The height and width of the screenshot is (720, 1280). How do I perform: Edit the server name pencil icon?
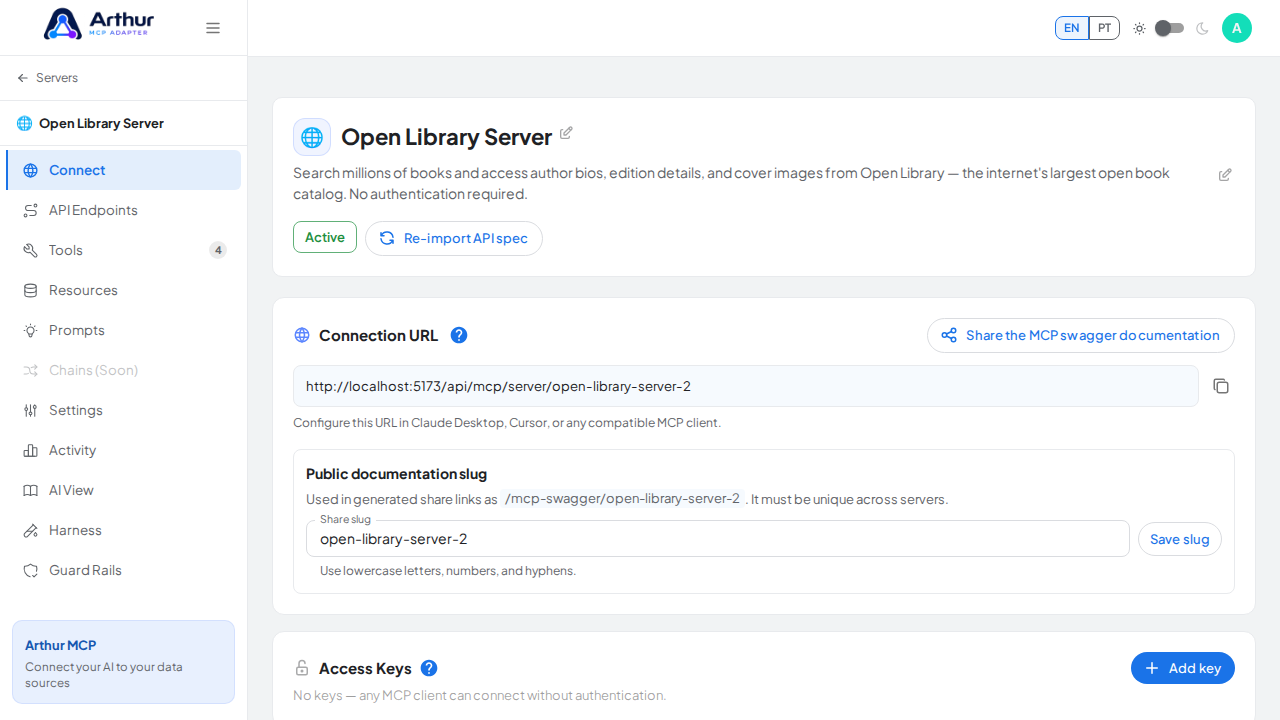point(566,133)
